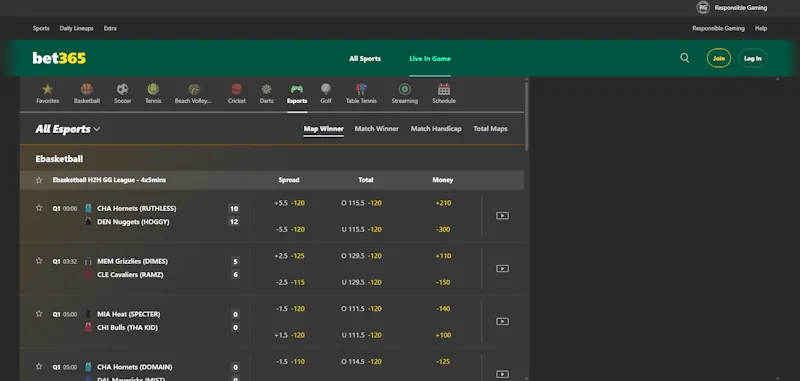Screen dimensions: 800x381
Task: Open the Favorites star sport icon
Action: point(47,90)
